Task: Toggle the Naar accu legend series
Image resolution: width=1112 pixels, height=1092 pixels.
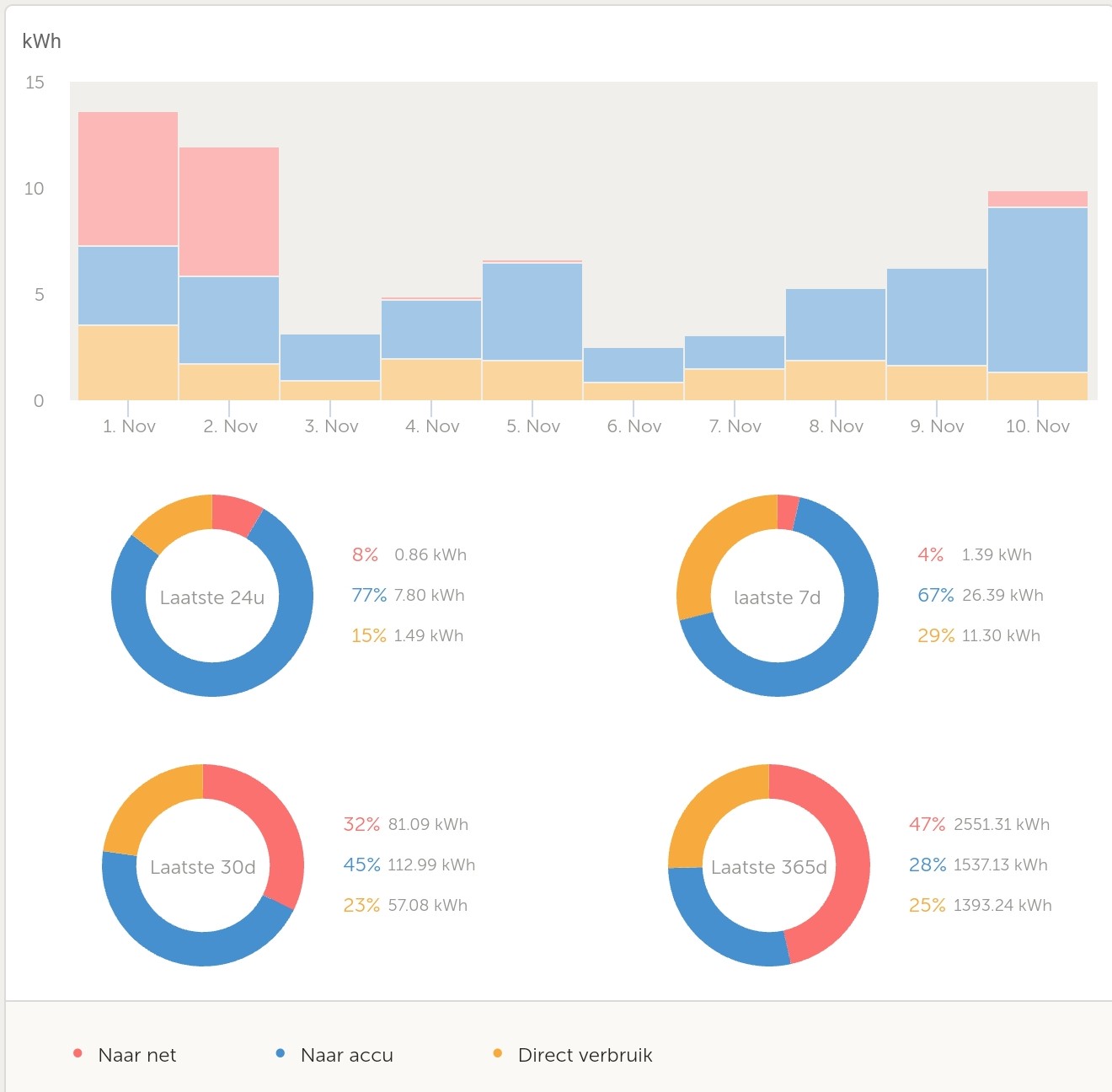Action: click(x=346, y=1055)
